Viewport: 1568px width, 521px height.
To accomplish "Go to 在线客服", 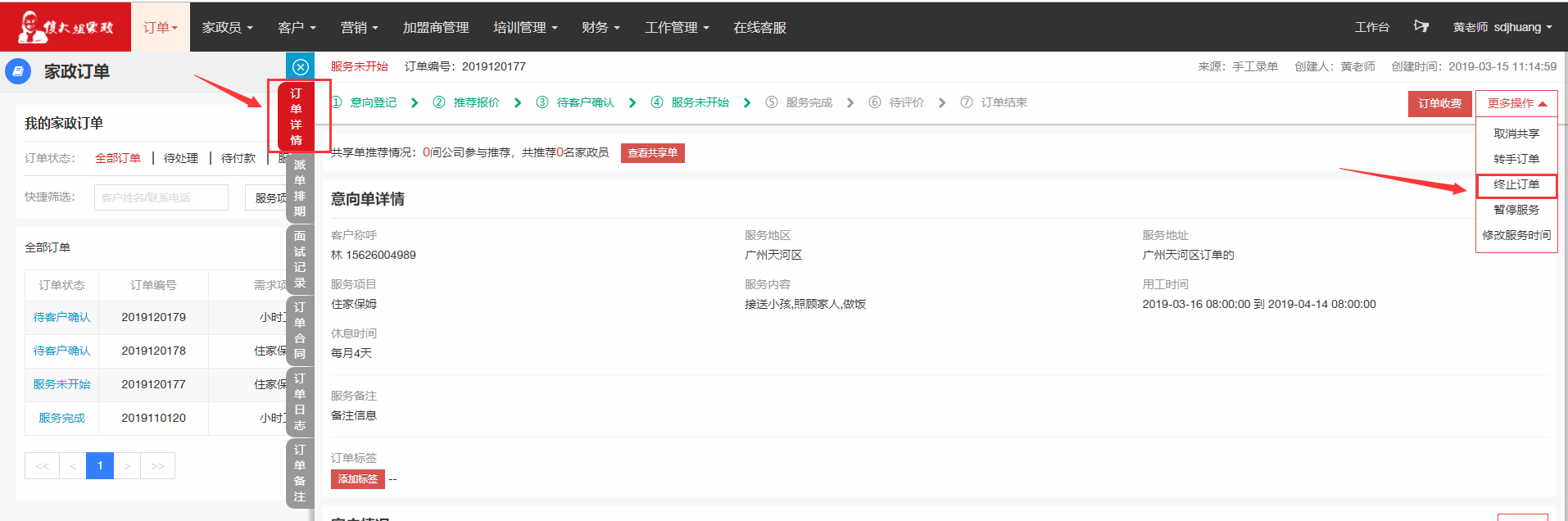I will [x=760, y=27].
